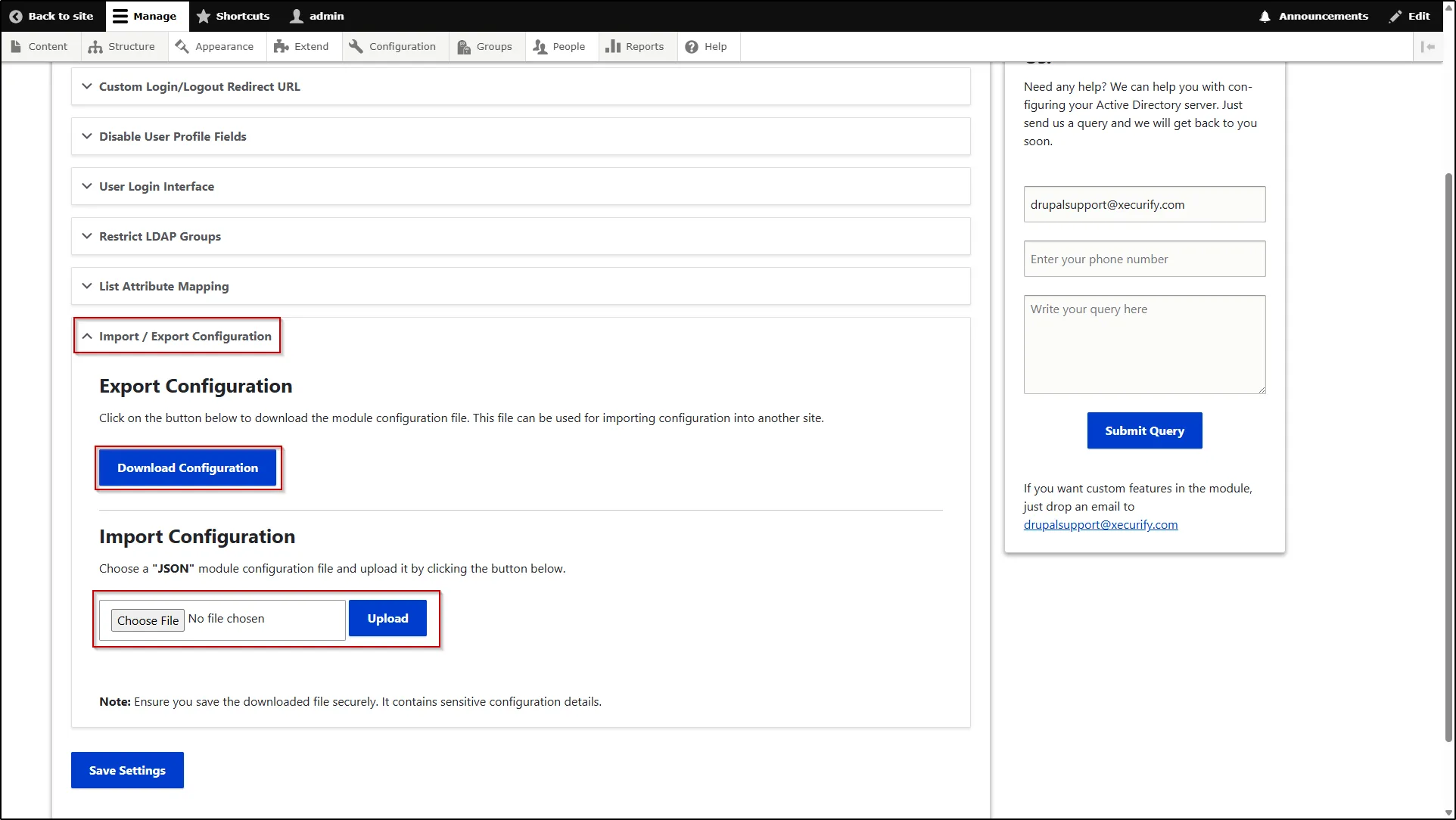The width and height of the screenshot is (1456, 820).
Task: Open the Help section
Action: (707, 46)
